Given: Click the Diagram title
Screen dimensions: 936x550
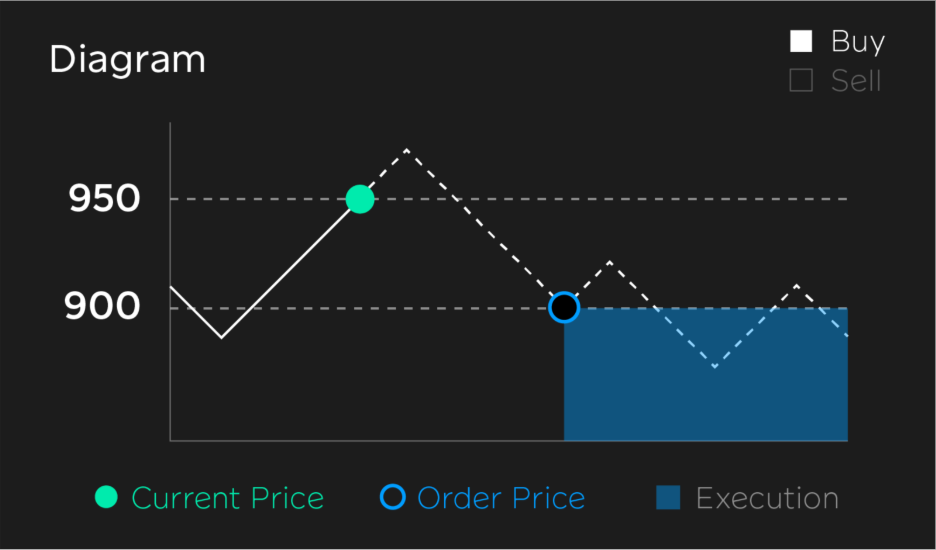Looking at the screenshot, I should tap(127, 60).
